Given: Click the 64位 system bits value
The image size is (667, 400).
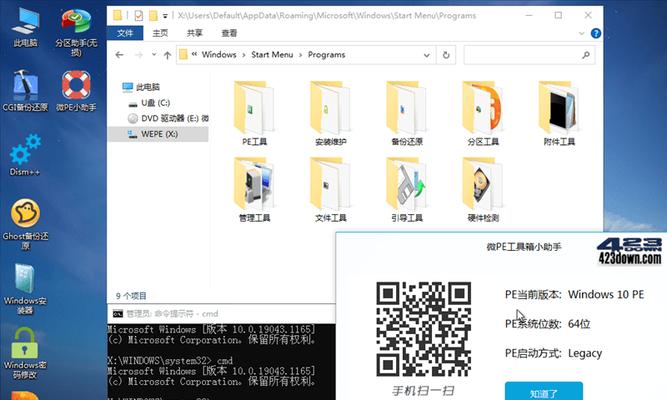Looking at the screenshot, I should tap(579, 324).
